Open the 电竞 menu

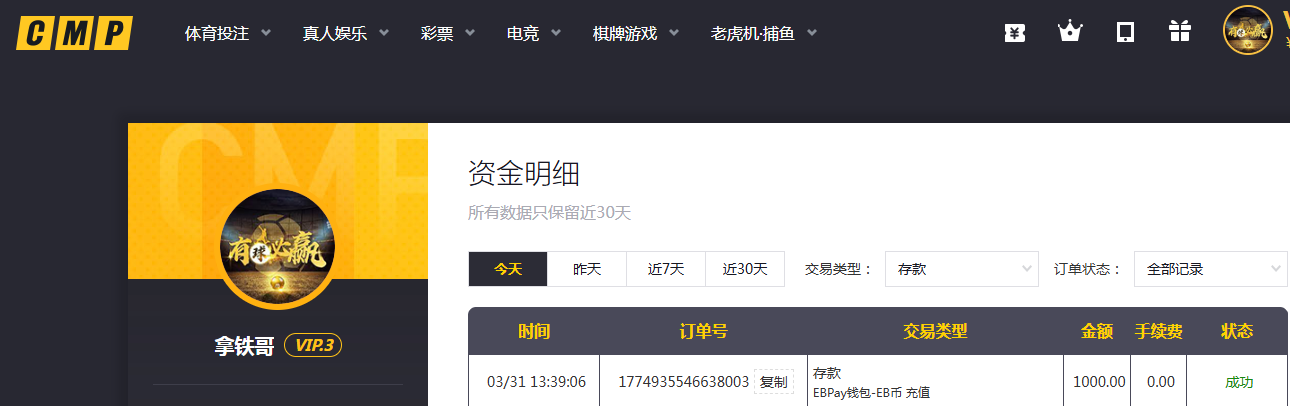coord(523,33)
